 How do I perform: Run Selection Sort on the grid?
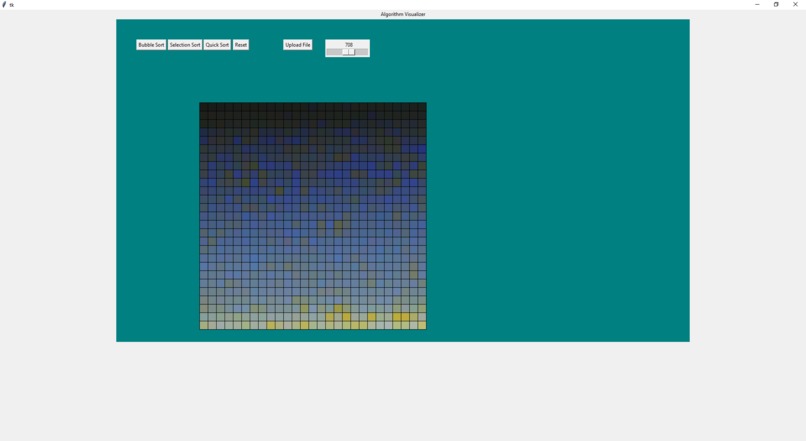[x=185, y=45]
